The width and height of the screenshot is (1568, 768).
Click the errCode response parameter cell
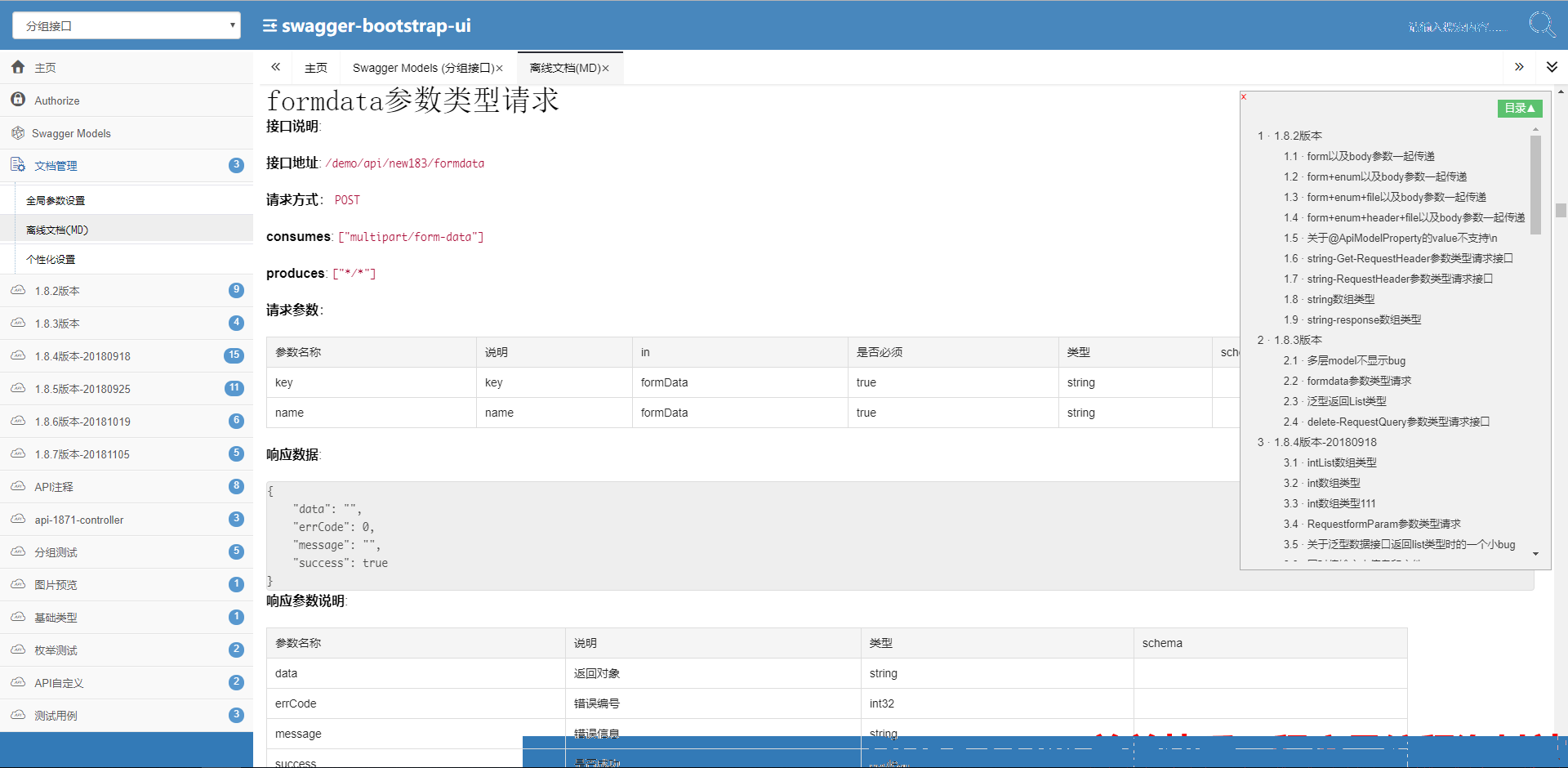[x=416, y=703]
